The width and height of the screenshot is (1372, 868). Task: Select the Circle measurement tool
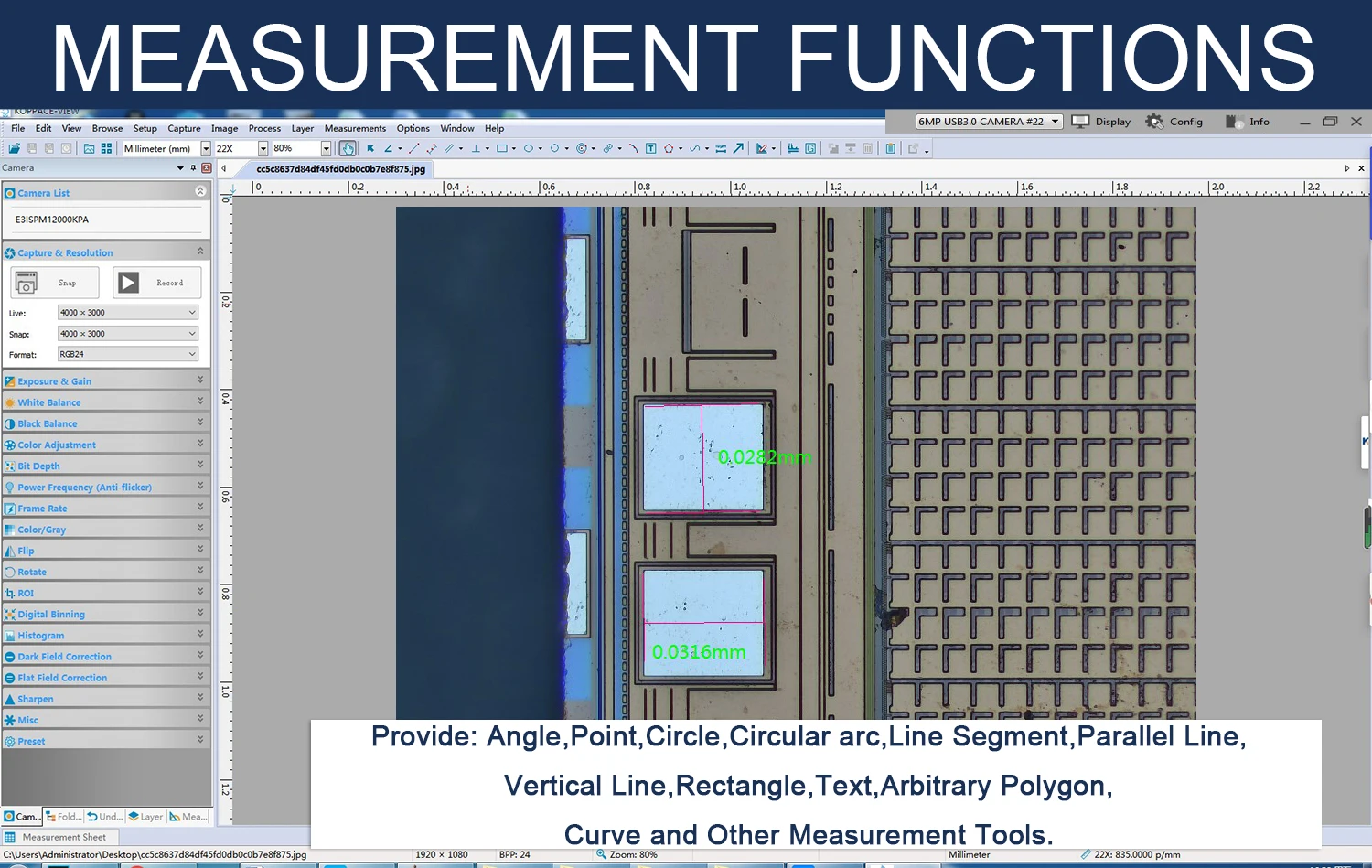point(554,148)
